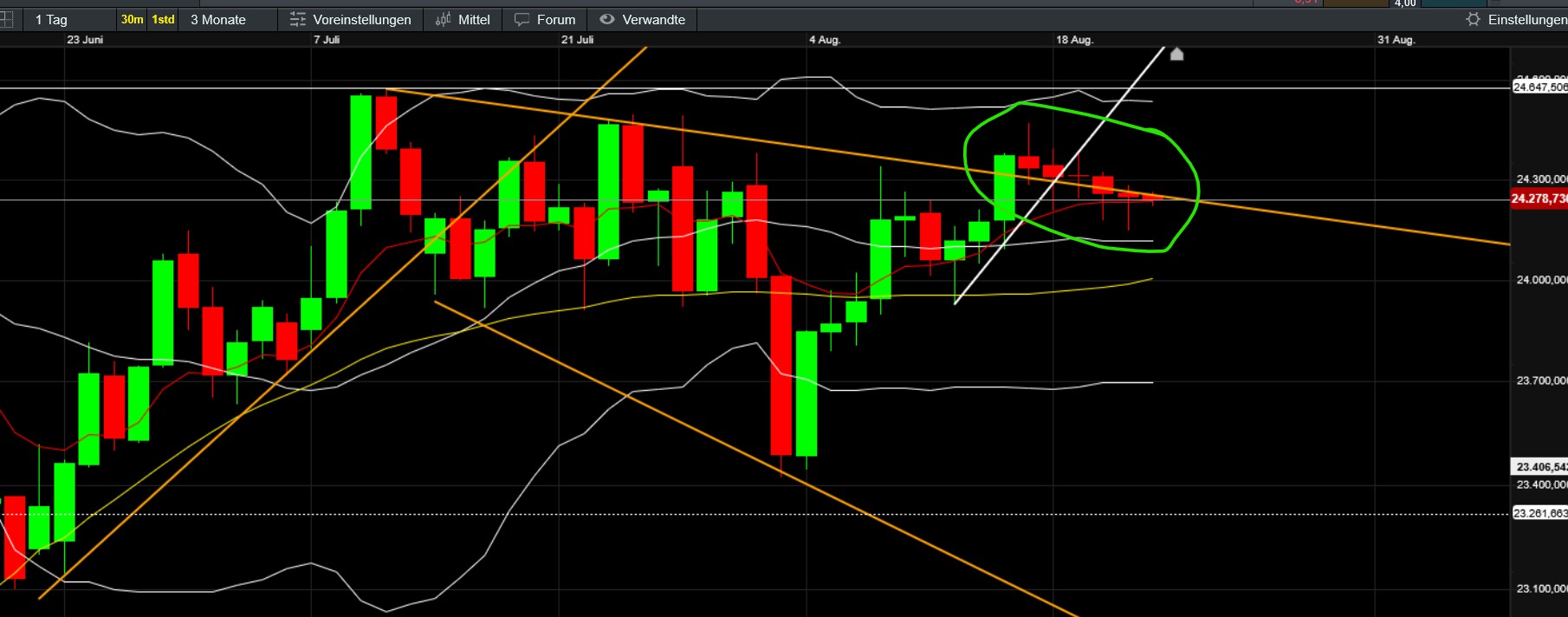Click the 4,00 value in top bar
This screenshot has height=617, width=1568.
pos(1405,3)
